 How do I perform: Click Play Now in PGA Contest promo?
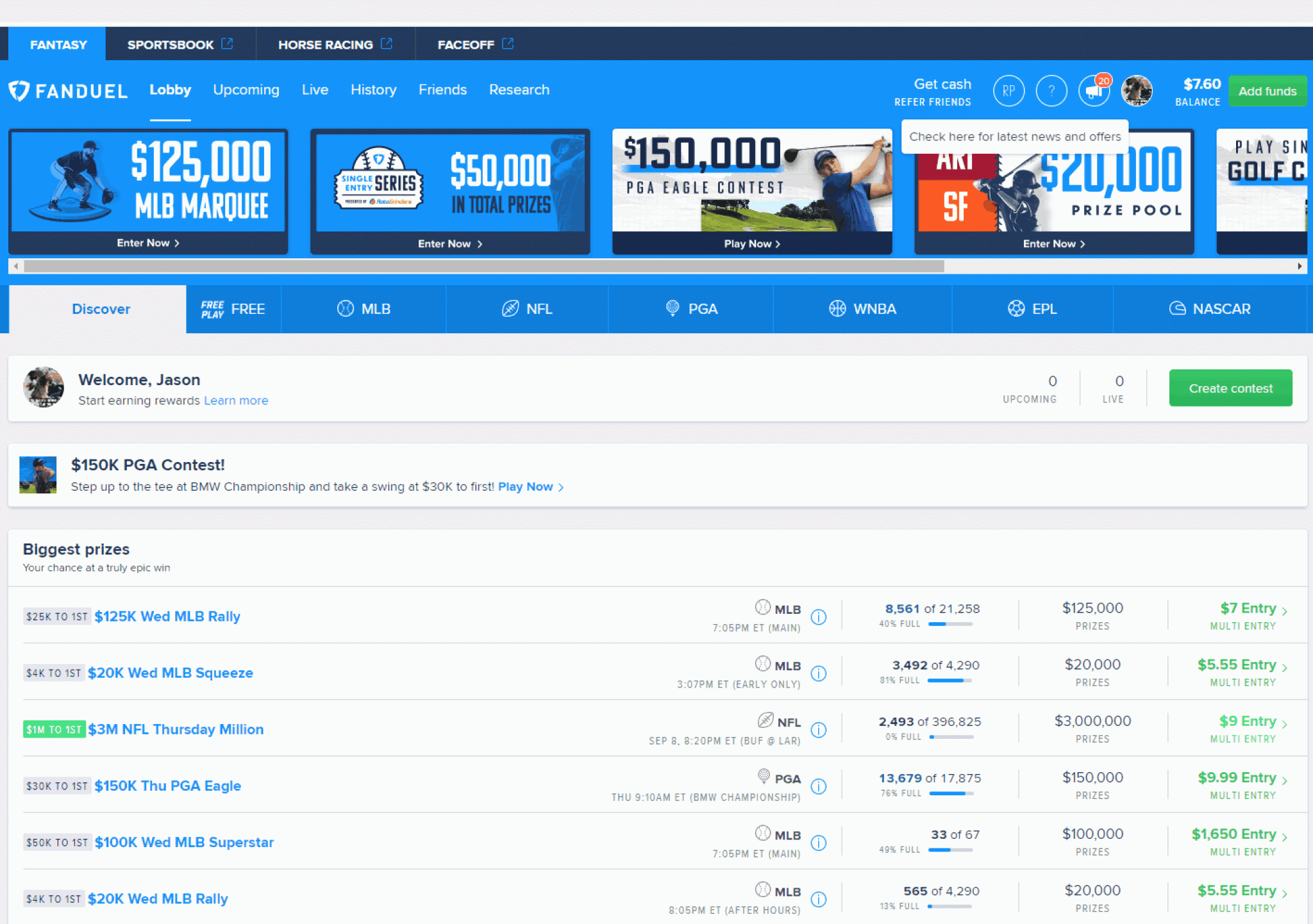point(530,487)
